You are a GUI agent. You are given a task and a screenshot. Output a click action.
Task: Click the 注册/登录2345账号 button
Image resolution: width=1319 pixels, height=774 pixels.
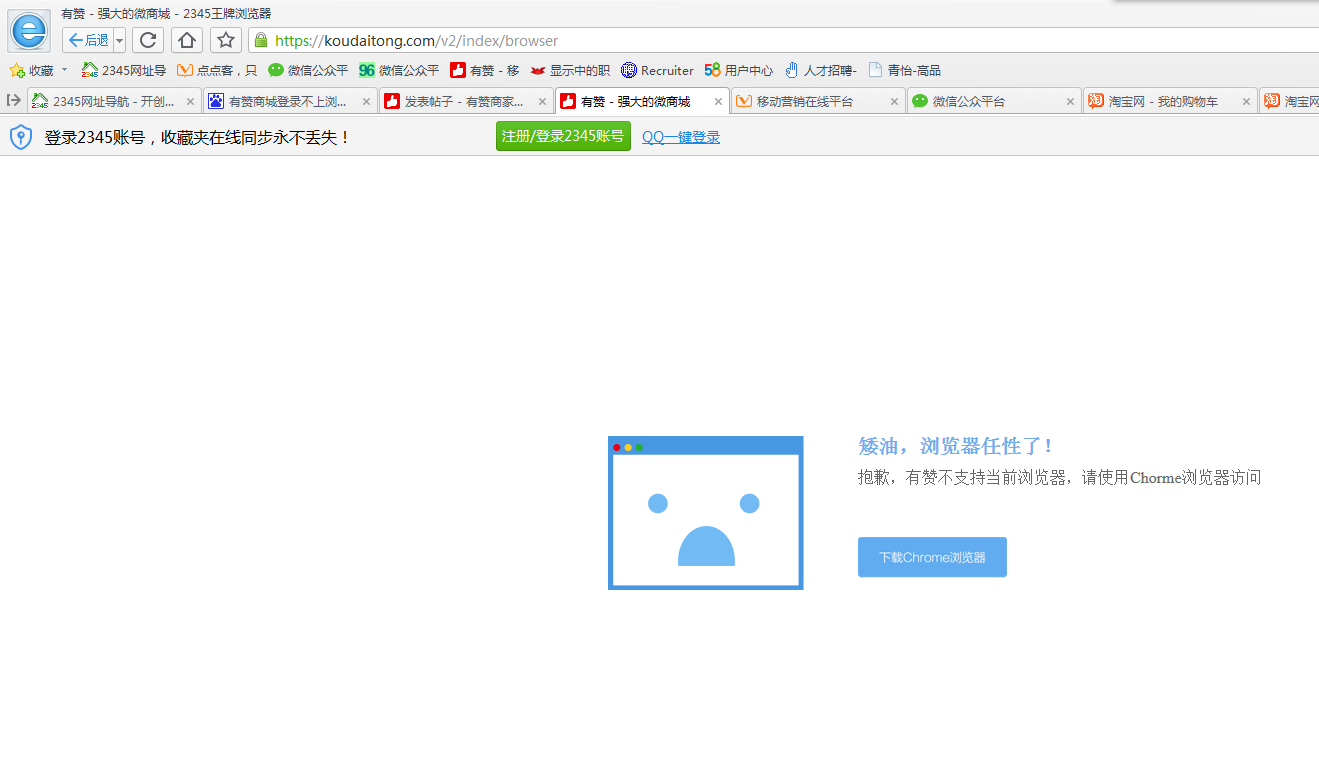pos(563,136)
